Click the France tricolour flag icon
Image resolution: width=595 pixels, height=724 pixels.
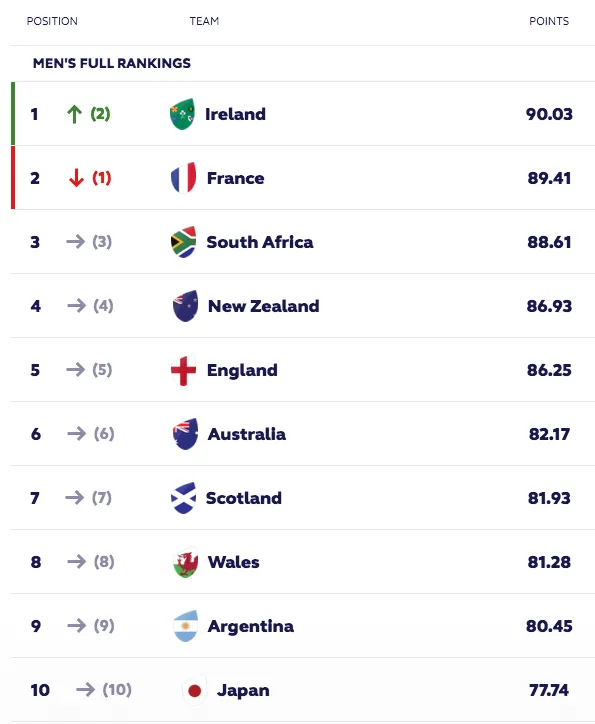pos(184,178)
